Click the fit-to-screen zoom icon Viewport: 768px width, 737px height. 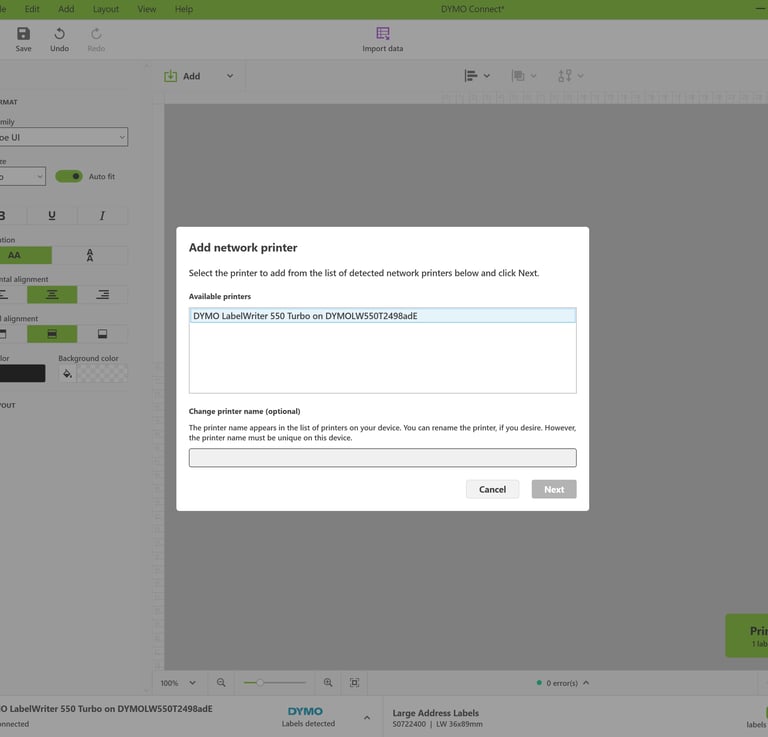[x=354, y=682]
